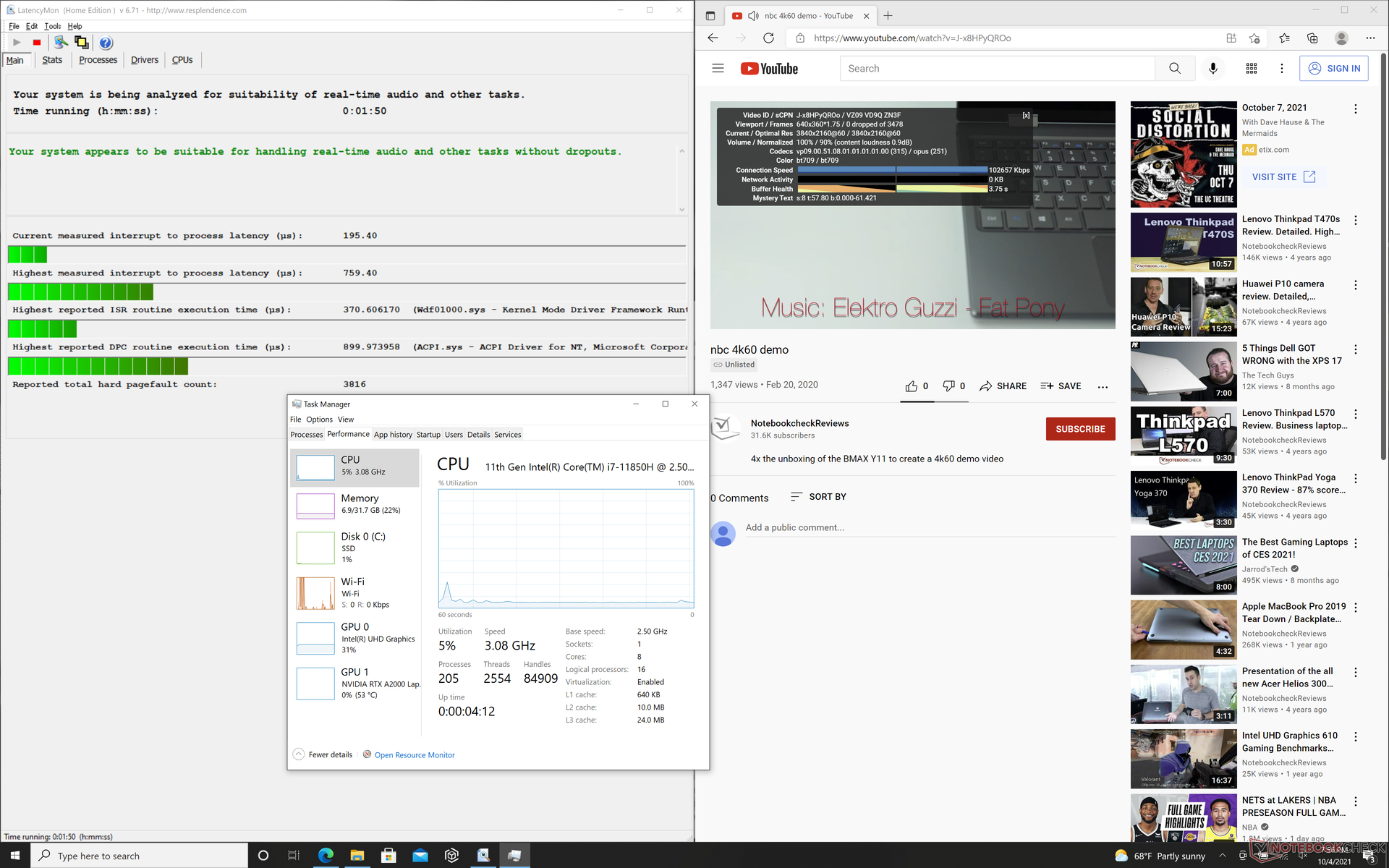1389x868 pixels.
Task: Select Memory in Task Manager sidebar
Action: tap(355, 505)
